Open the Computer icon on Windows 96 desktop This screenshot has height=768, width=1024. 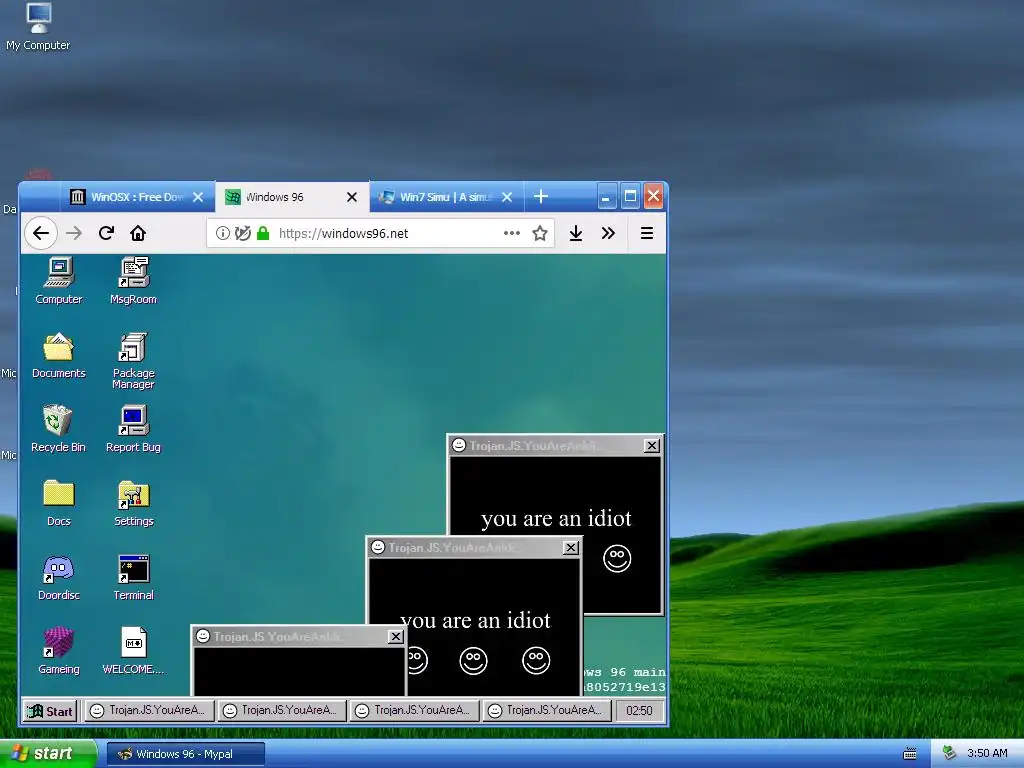pos(59,281)
